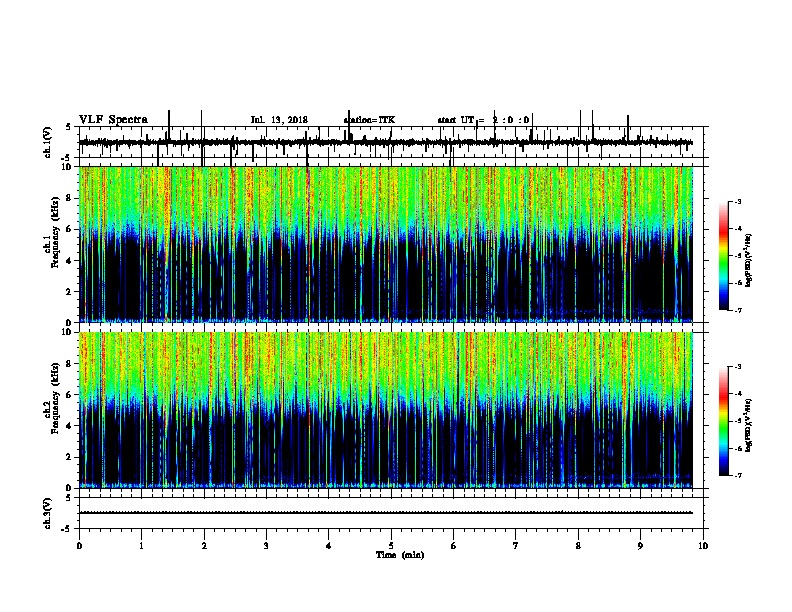Click the last time-axis tick label "10"
792x612 pixels.
tap(703, 546)
